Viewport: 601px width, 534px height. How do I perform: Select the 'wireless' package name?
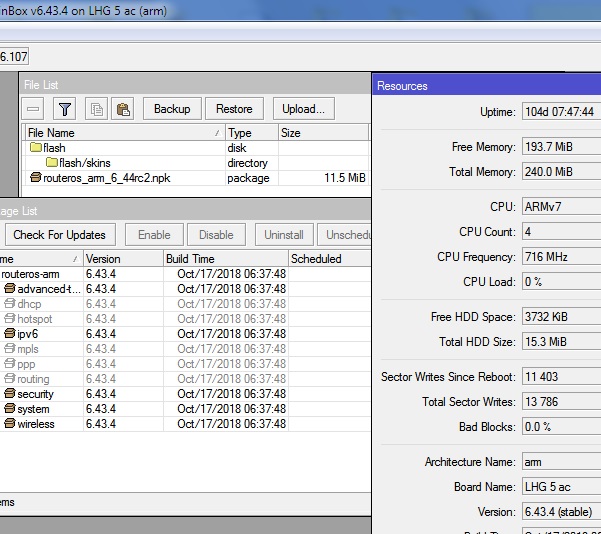(x=36, y=424)
